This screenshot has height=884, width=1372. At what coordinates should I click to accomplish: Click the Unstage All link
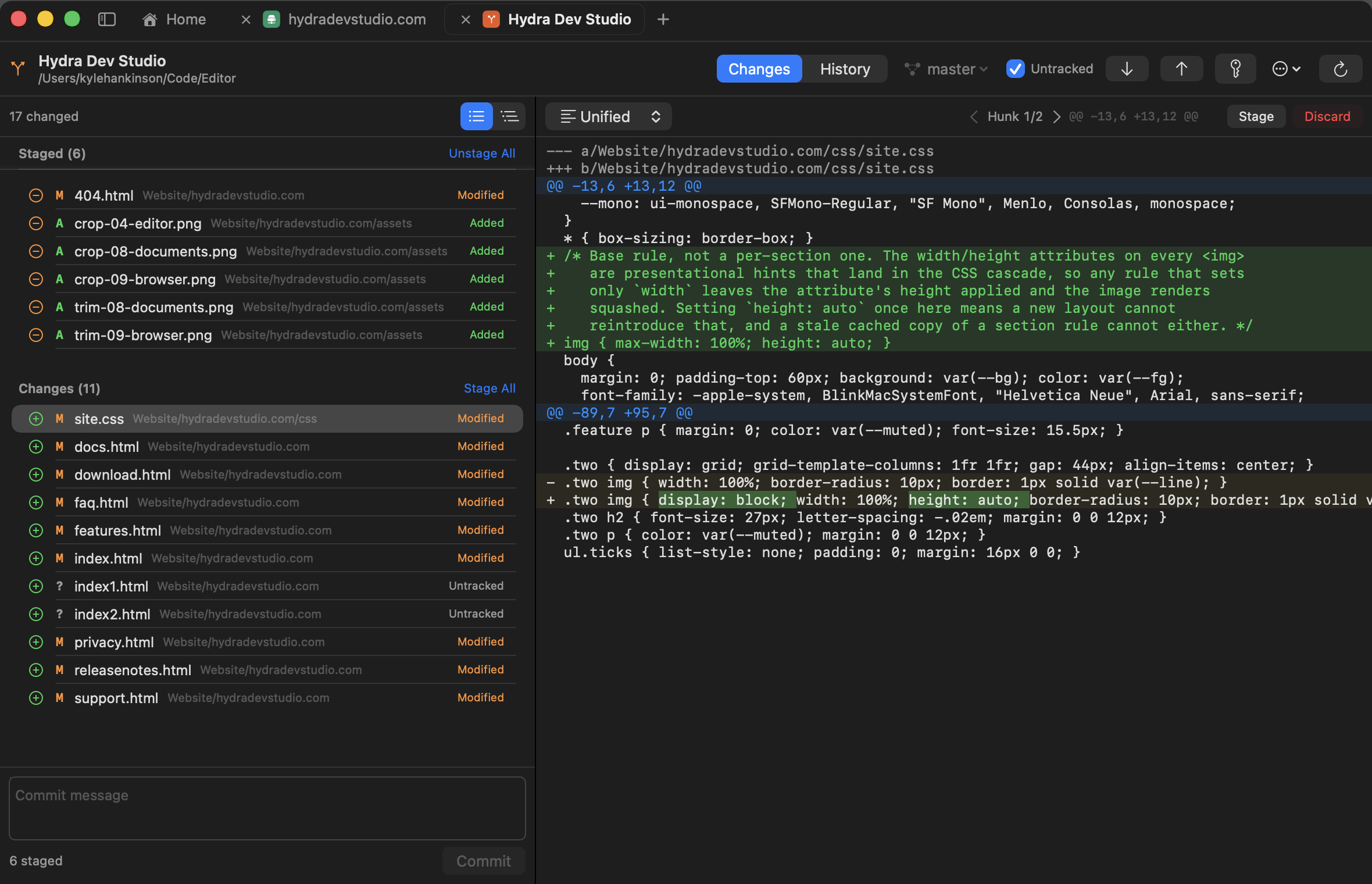coord(482,154)
